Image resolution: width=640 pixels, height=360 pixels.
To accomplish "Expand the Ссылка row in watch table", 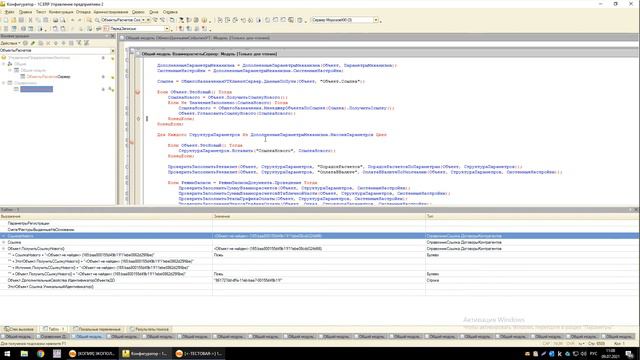I will point(4,242).
